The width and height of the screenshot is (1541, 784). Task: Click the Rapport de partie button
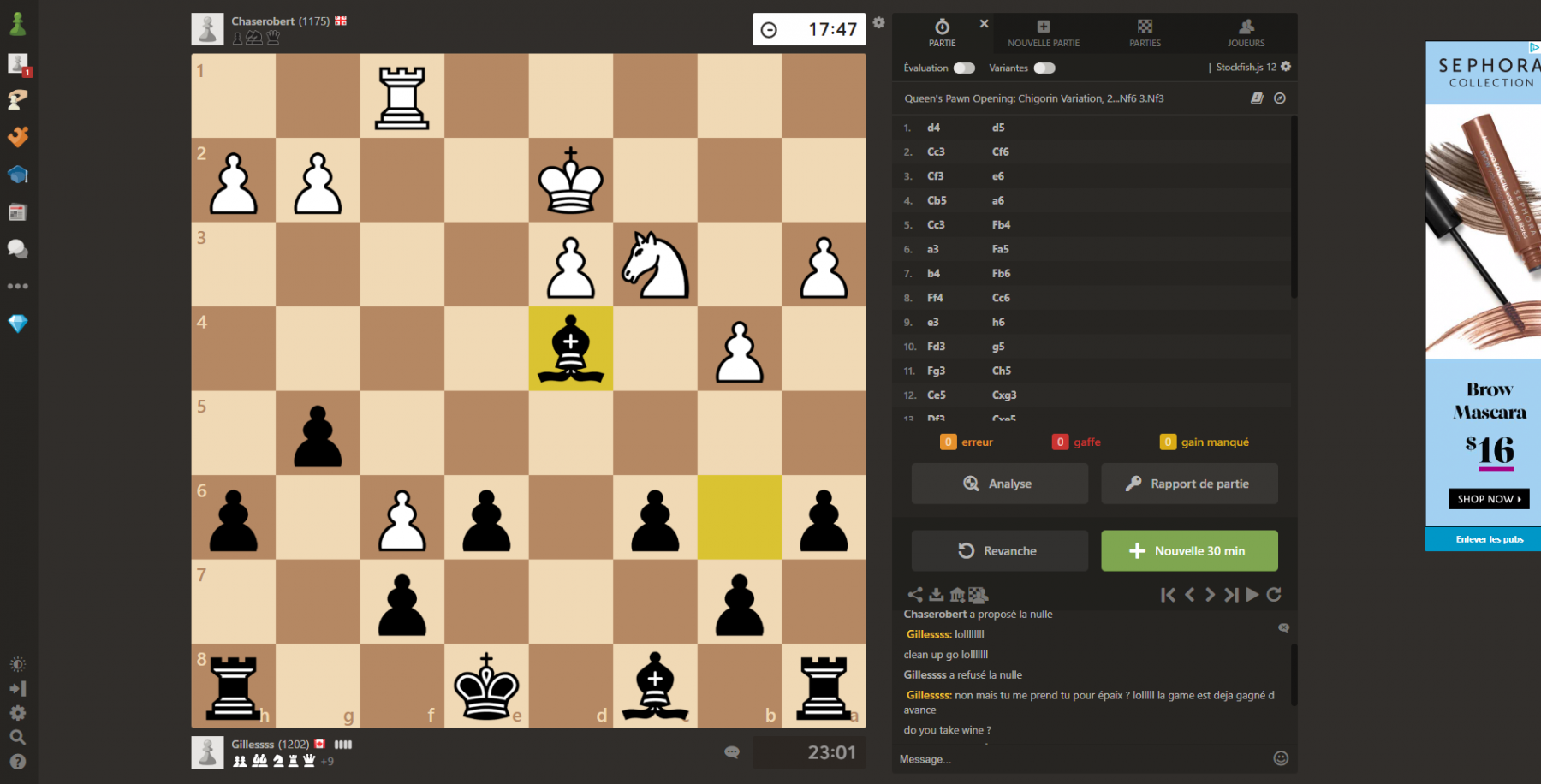click(x=1189, y=484)
